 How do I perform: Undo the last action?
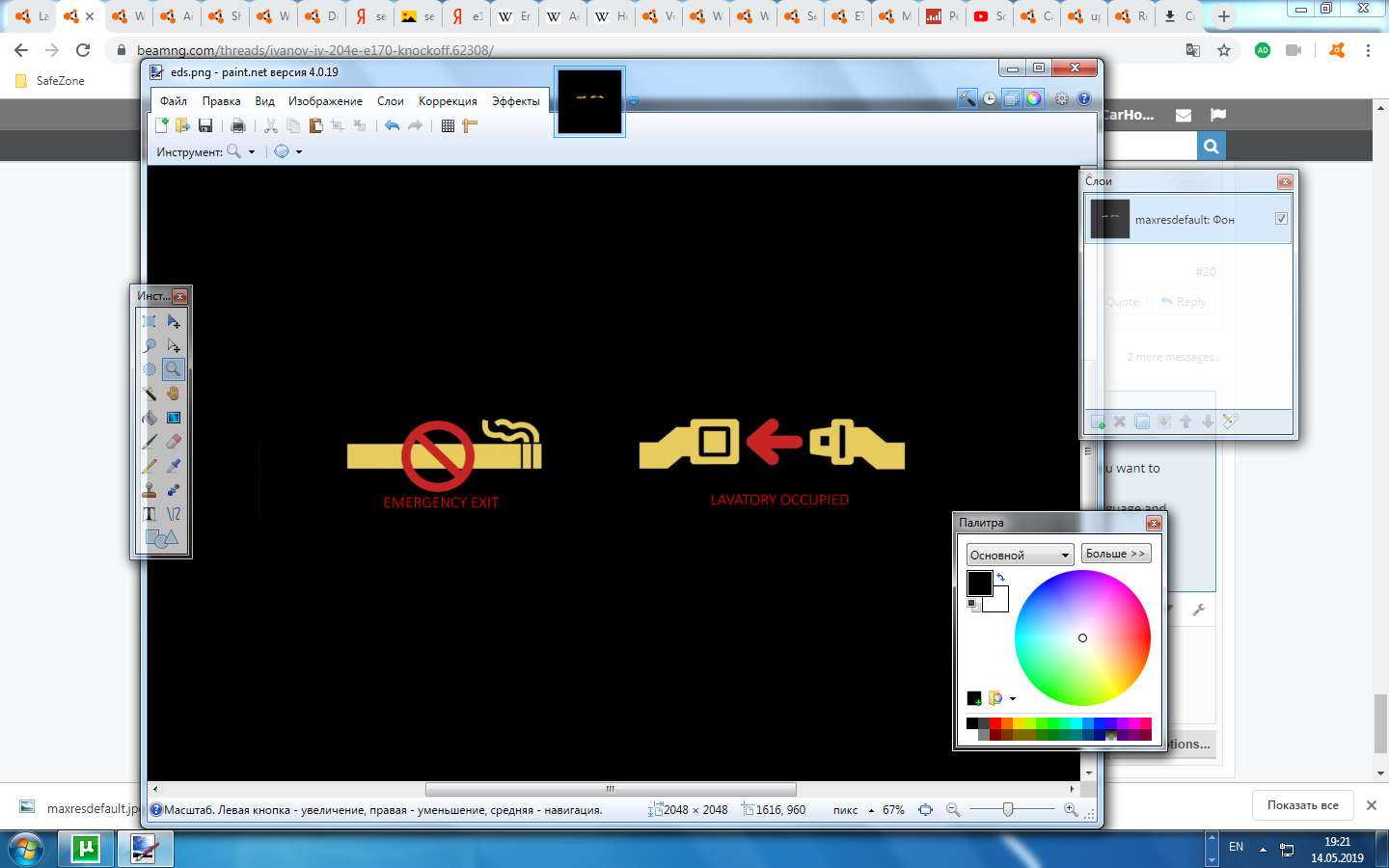pyautogui.click(x=392, y=125)
